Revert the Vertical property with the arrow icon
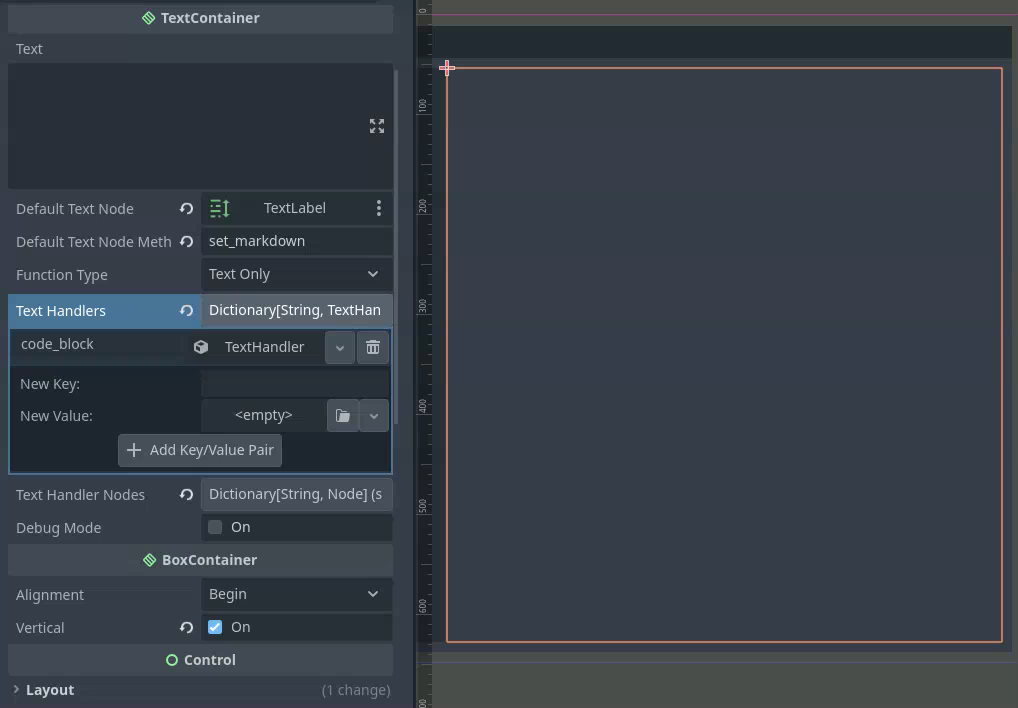 187,627
